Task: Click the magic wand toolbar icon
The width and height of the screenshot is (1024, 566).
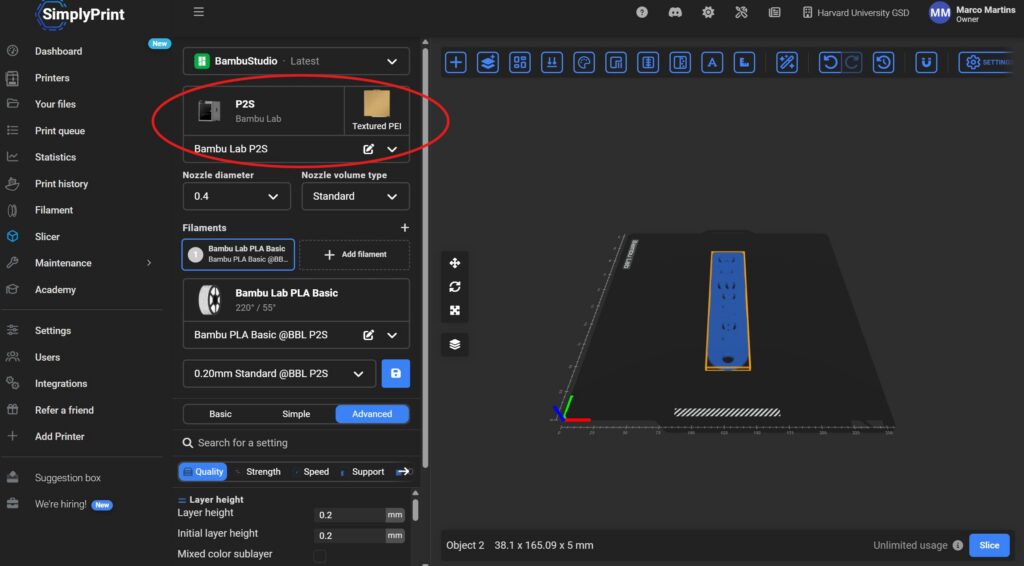Action: [786, 63]
